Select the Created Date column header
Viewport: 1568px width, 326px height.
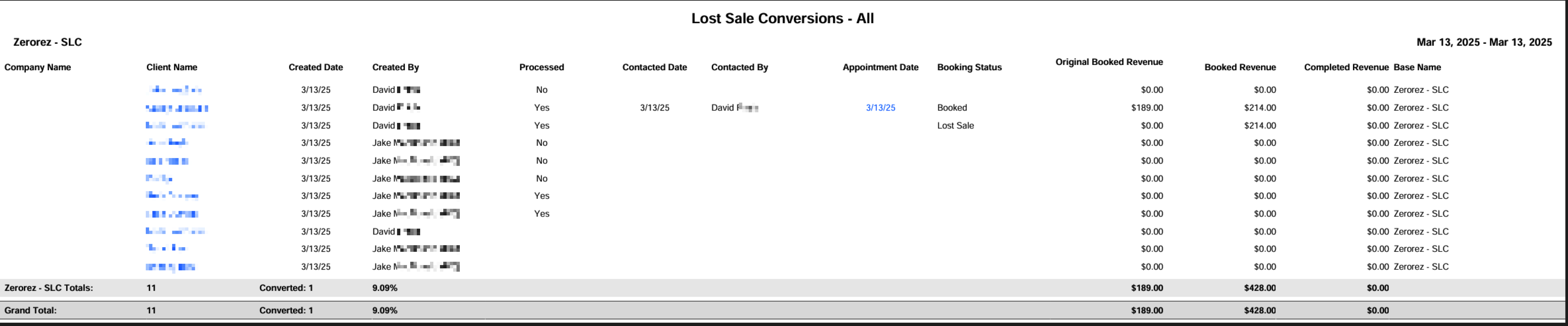pyautogui.click(x=315, y=67)
